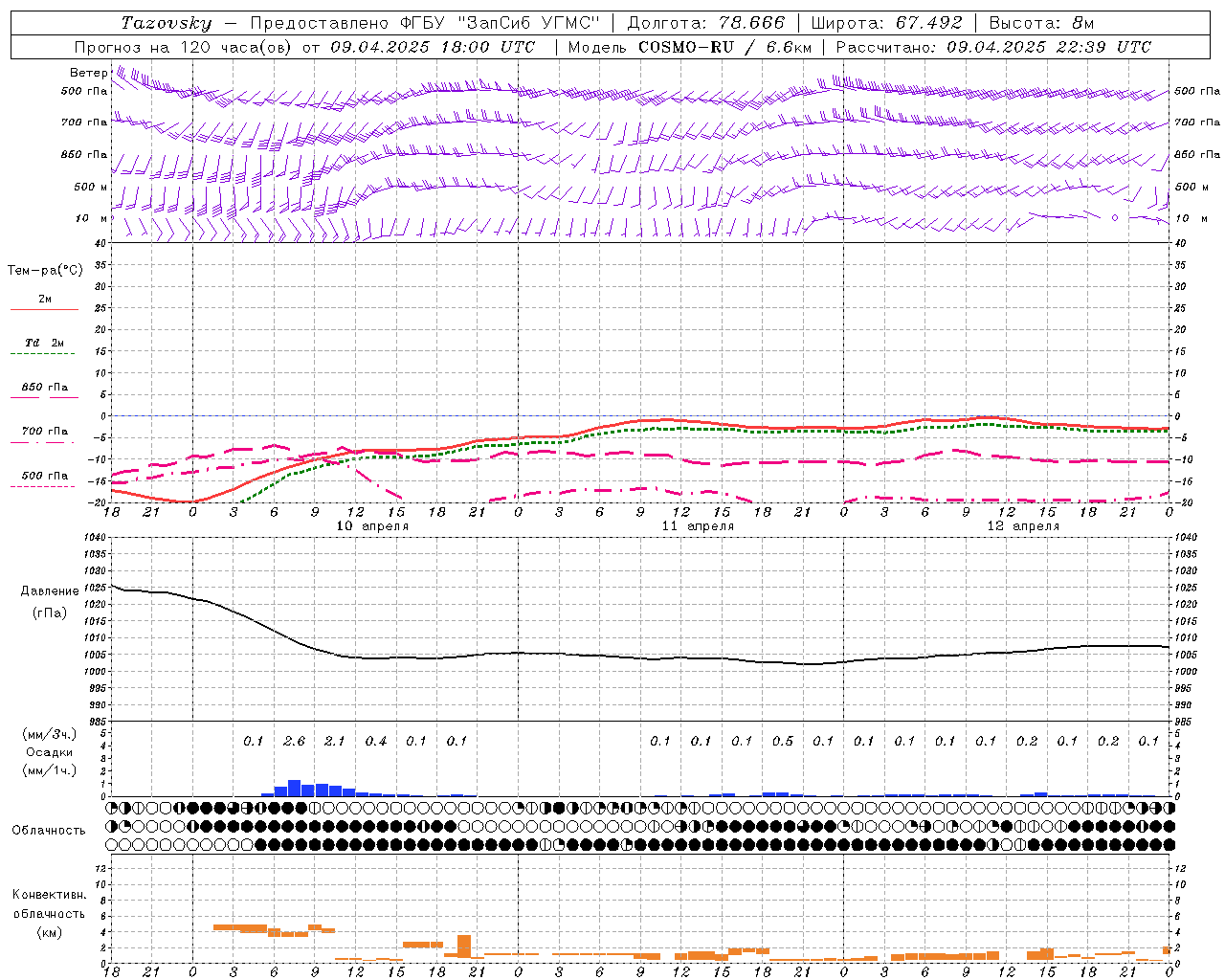Click the 'Td 2м' dew point legend entry
The image size is (1225, 980).
pos(44,343)
